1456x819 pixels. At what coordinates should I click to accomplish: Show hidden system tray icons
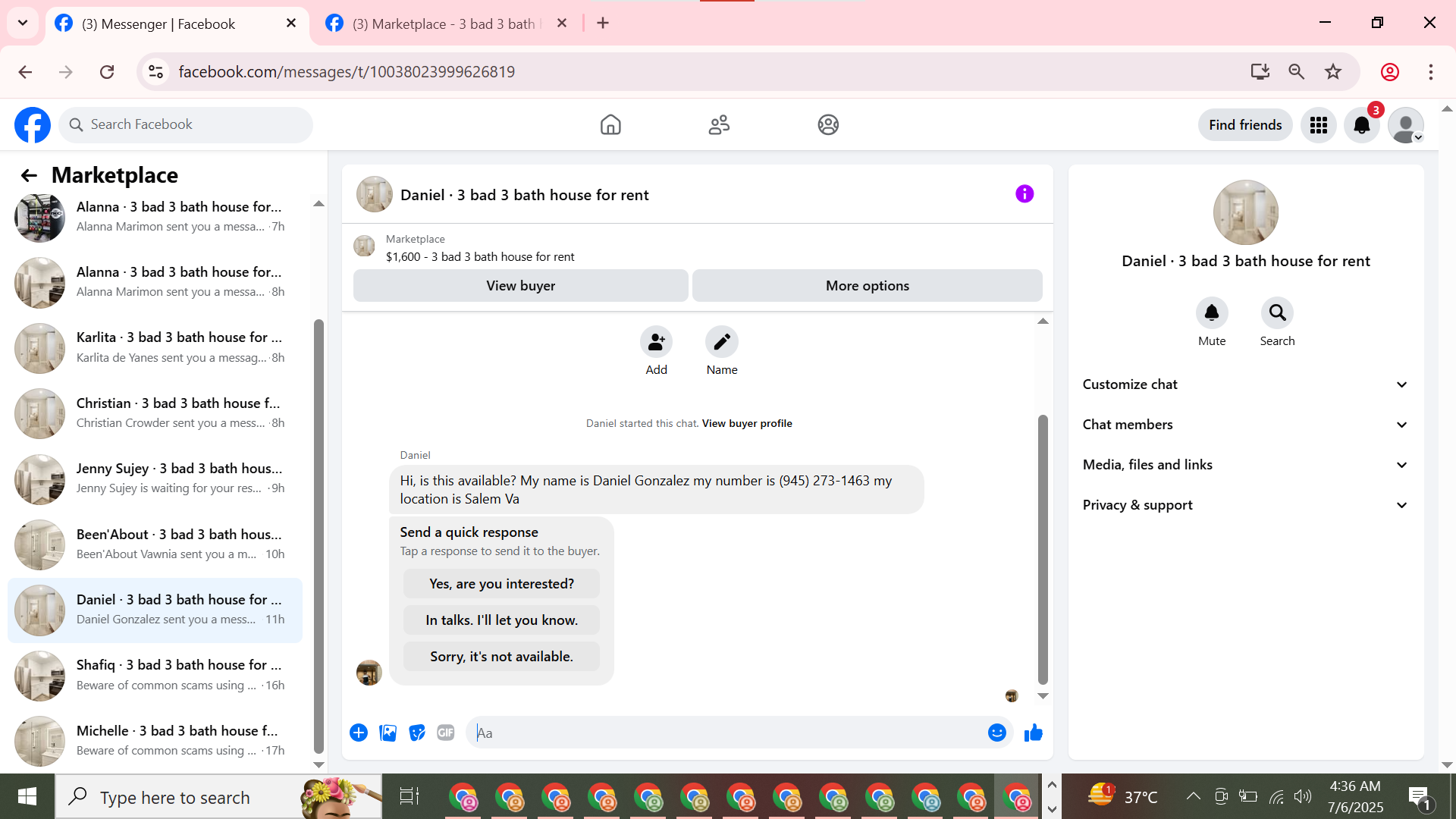(1193, 796)
